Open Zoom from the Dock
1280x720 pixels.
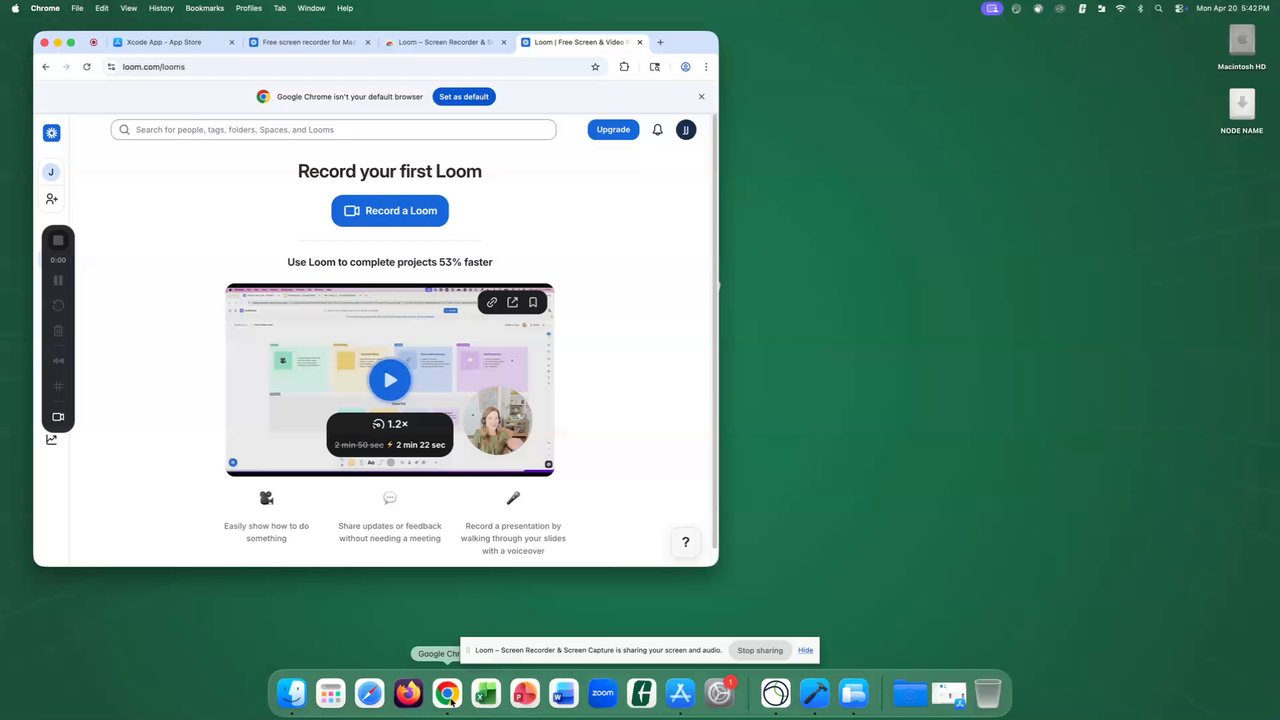(603, 693)
